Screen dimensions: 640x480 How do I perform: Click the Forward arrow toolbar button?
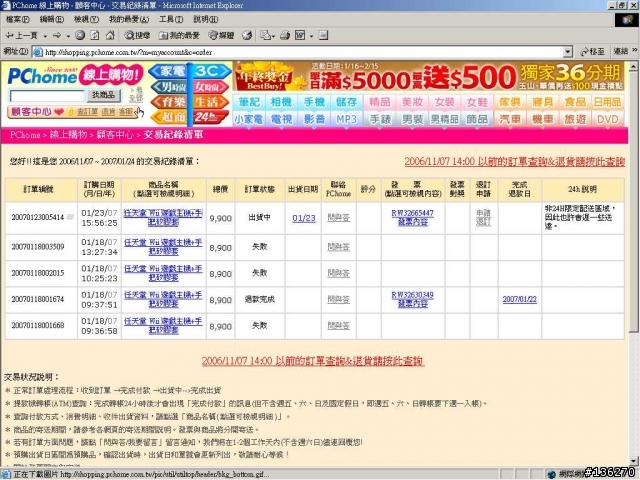coord(57,36)
